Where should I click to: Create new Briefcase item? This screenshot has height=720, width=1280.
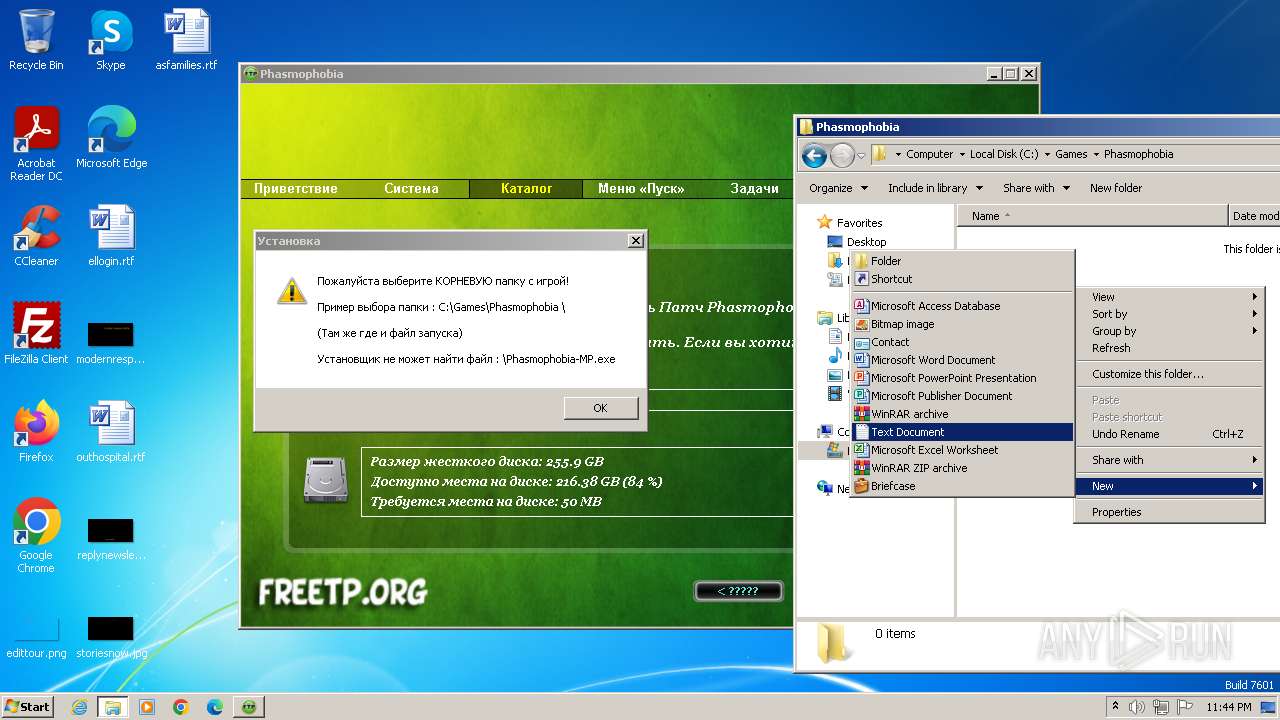[962, 486]
